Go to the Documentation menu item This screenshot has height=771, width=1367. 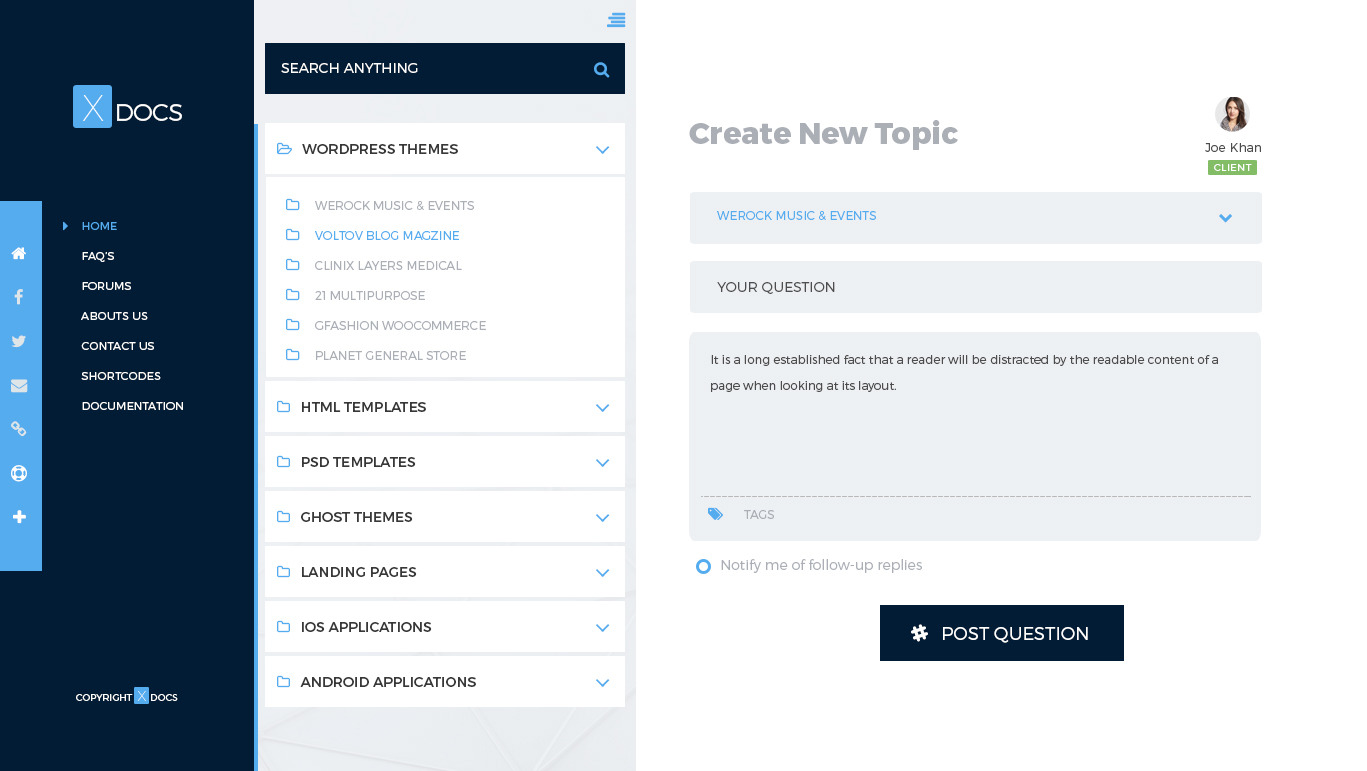132,406
